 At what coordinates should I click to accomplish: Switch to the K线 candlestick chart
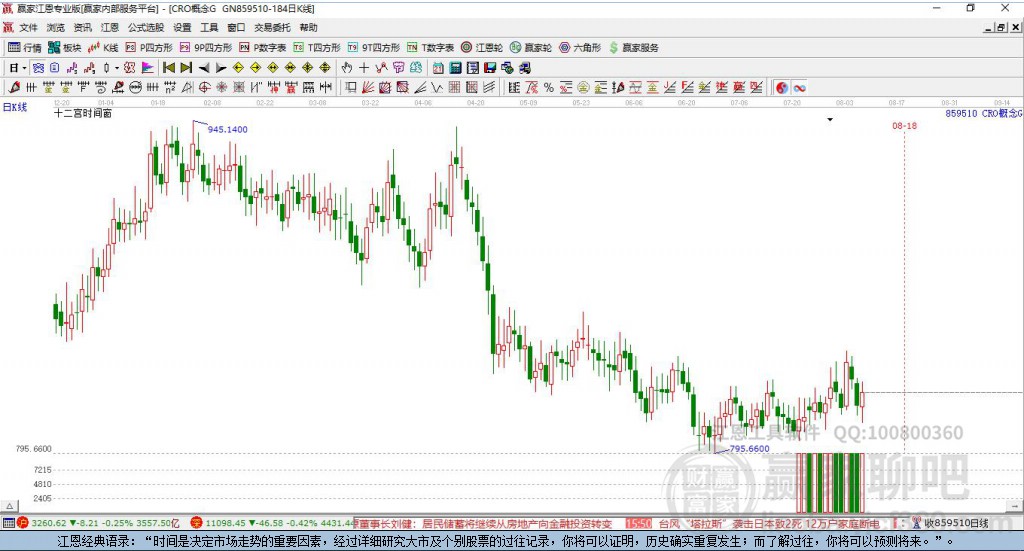103,48
